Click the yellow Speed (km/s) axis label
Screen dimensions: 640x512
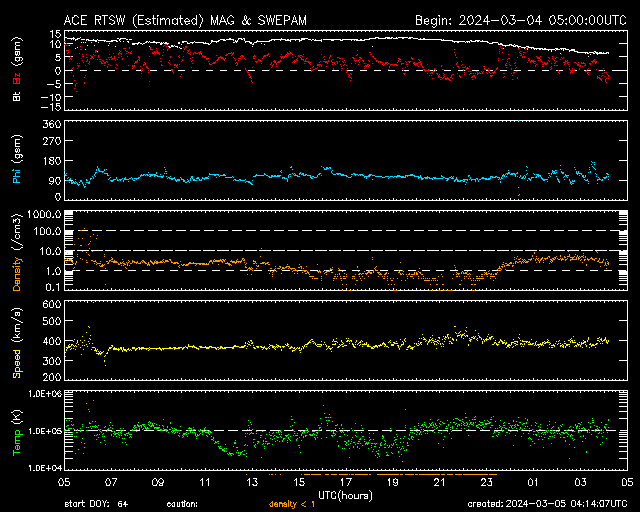(x=17, y=342)
